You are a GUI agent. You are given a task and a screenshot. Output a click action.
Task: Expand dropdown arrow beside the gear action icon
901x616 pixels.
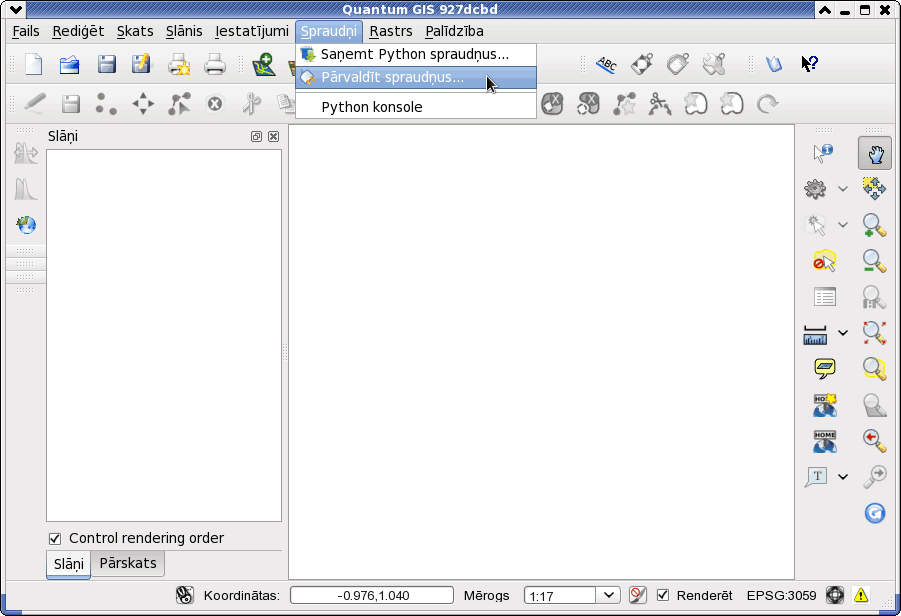[x=842, y=188]
